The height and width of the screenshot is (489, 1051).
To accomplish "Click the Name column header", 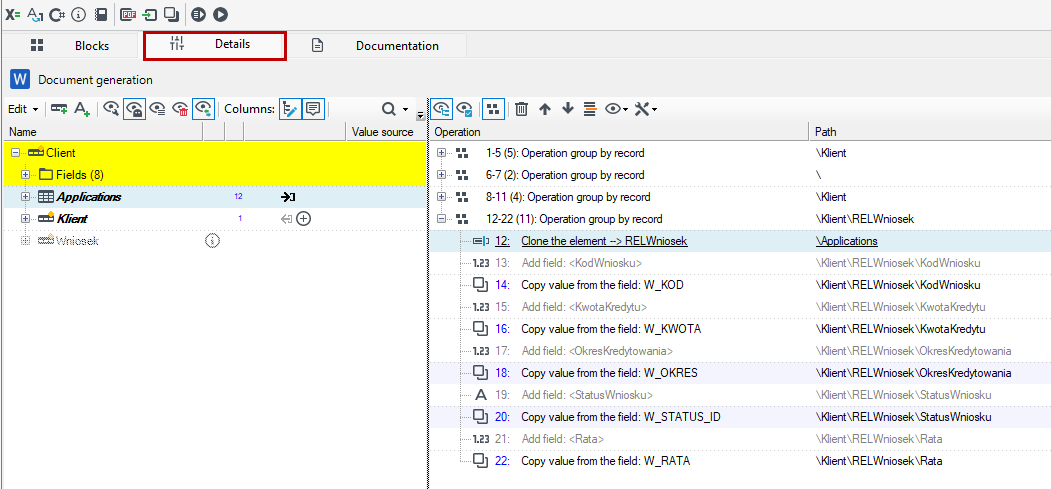I will point(103,132).
